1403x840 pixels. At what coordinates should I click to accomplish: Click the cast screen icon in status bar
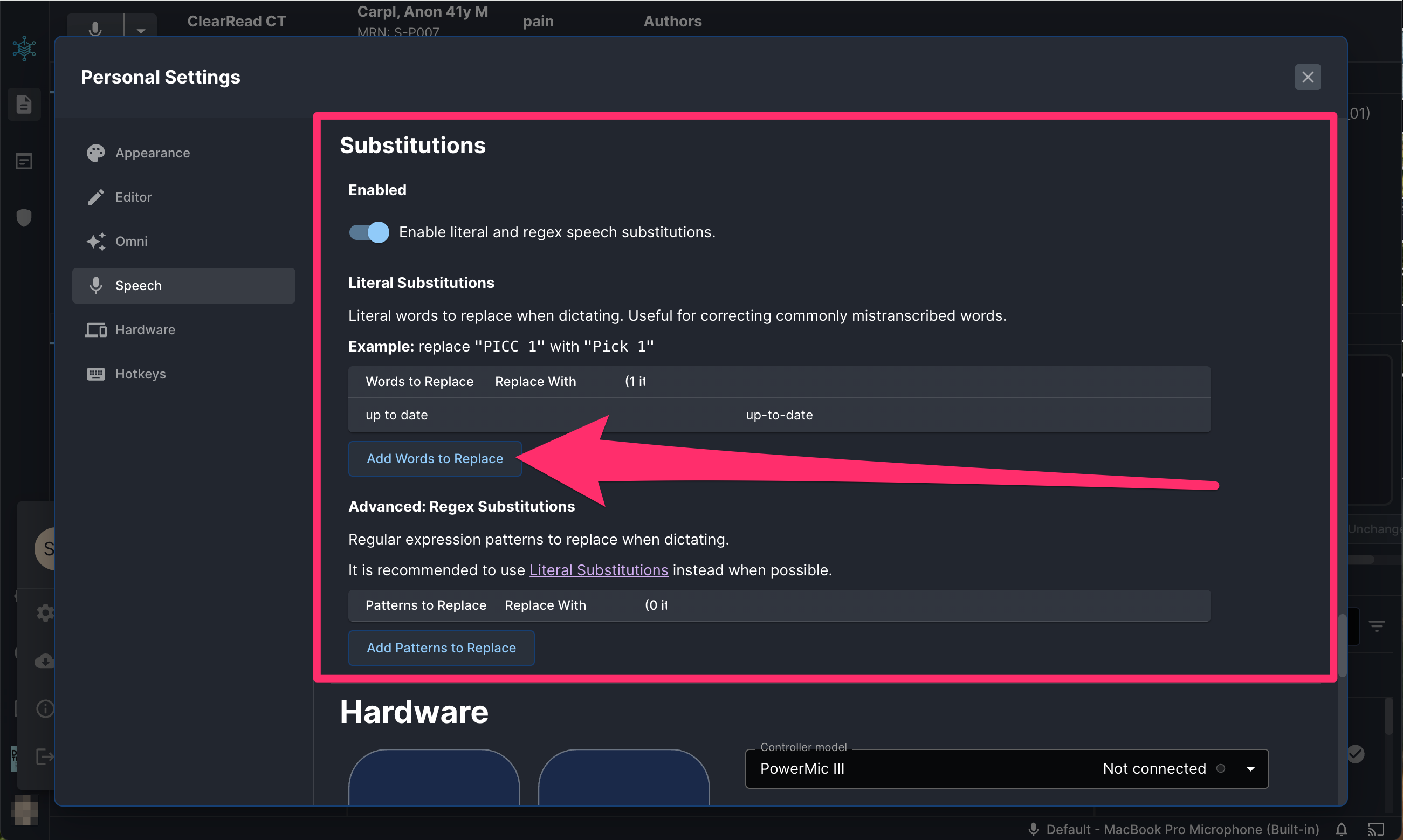pyautogui.click(x=1376, y=829)
